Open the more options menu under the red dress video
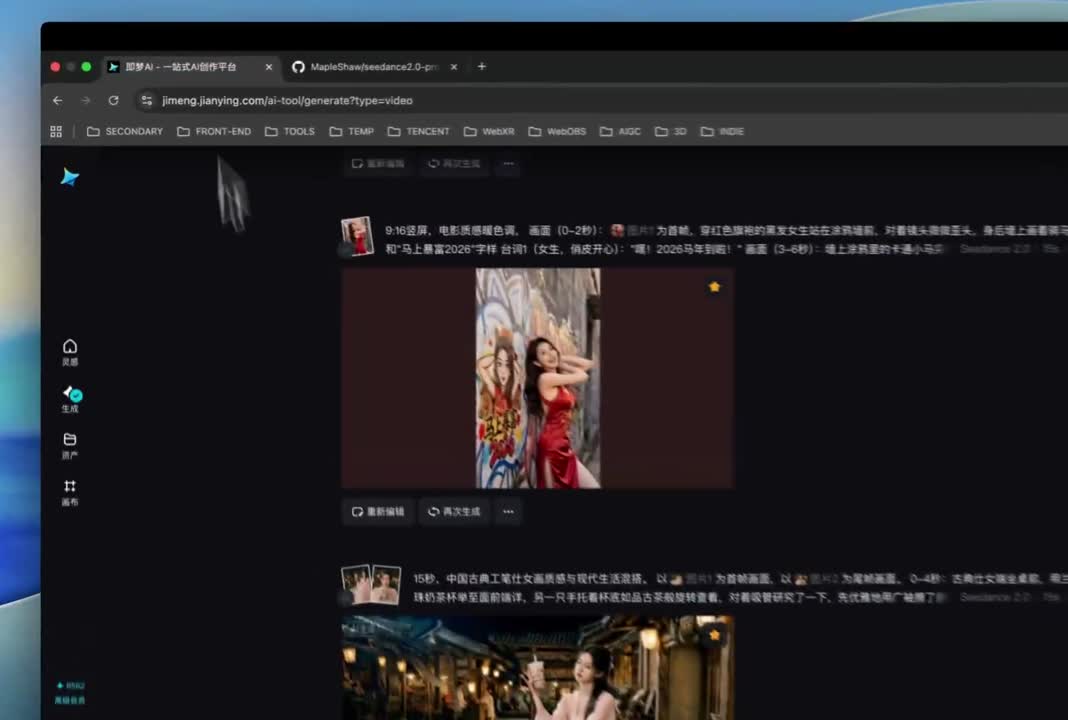The height and width of the screenshot is (720, 1068). [508, 512]
